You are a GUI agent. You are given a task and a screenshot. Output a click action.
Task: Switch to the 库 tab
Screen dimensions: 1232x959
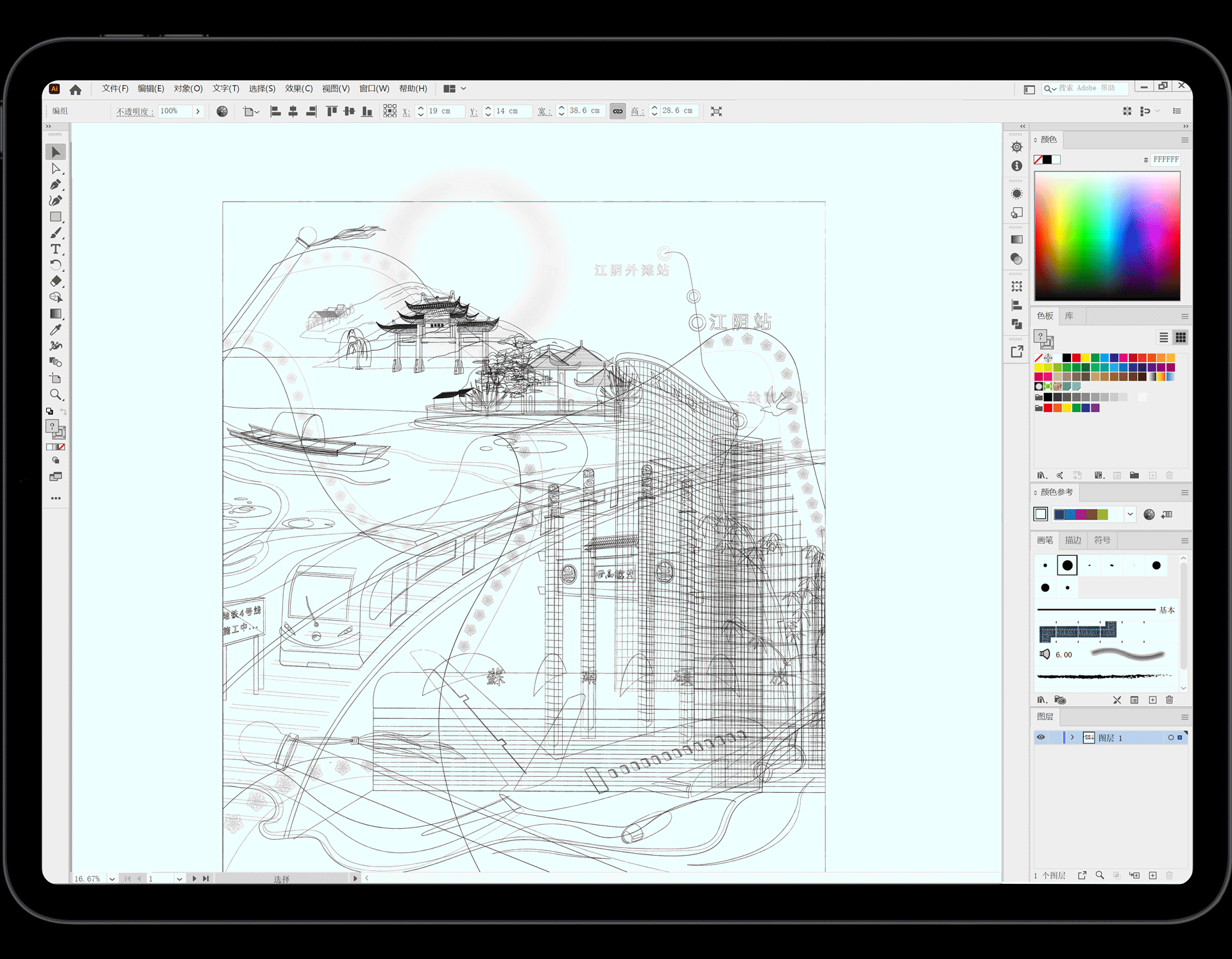[1069, 316]
